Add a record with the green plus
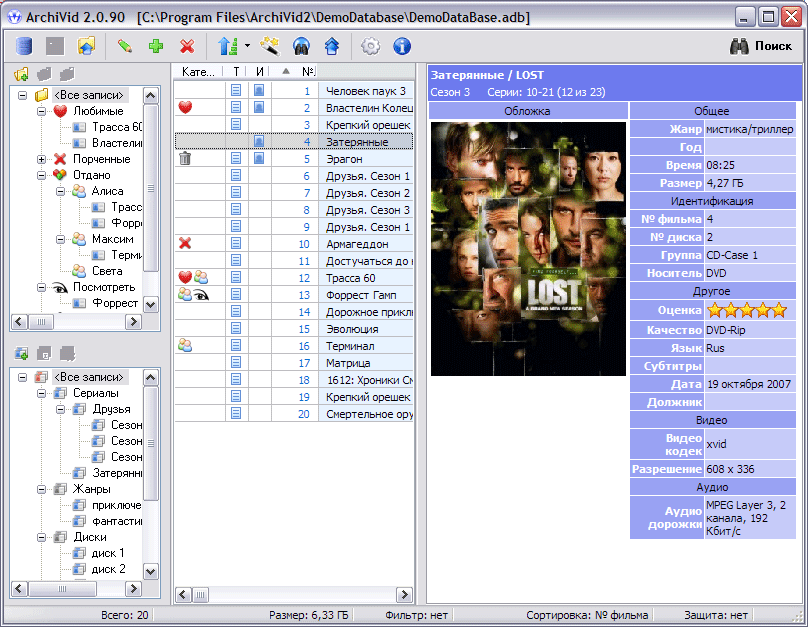This screenshot has height=627, width=808. point(156,46)
